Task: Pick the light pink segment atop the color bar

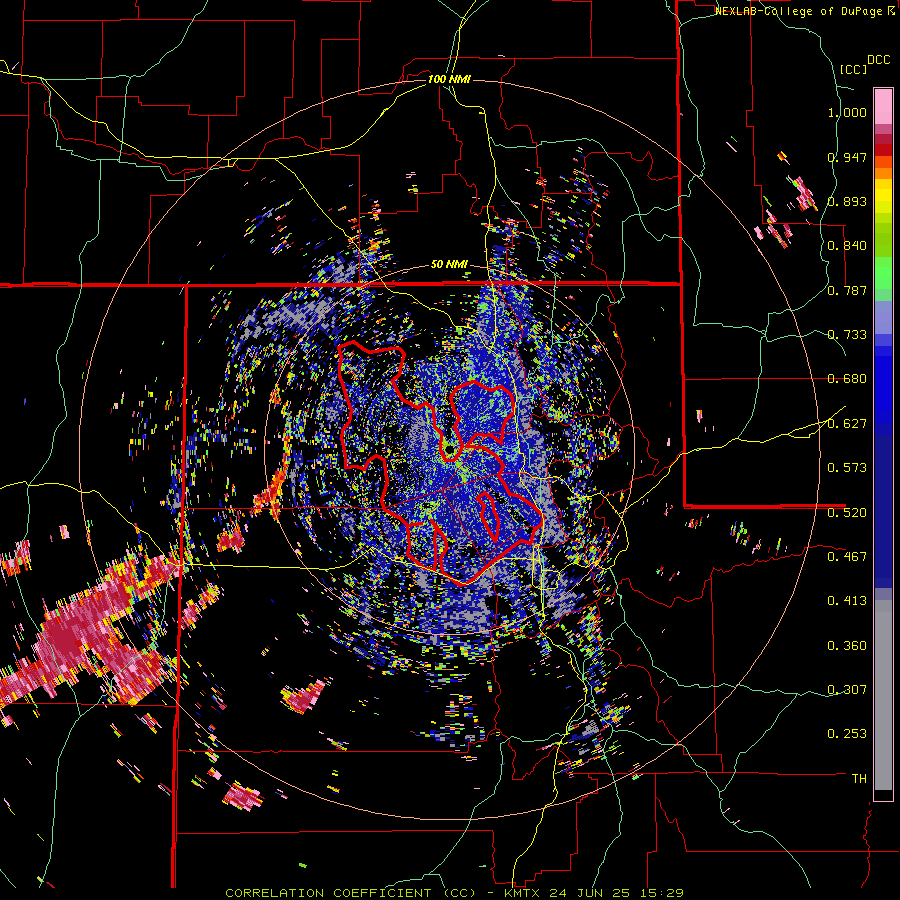Action: 883,106
